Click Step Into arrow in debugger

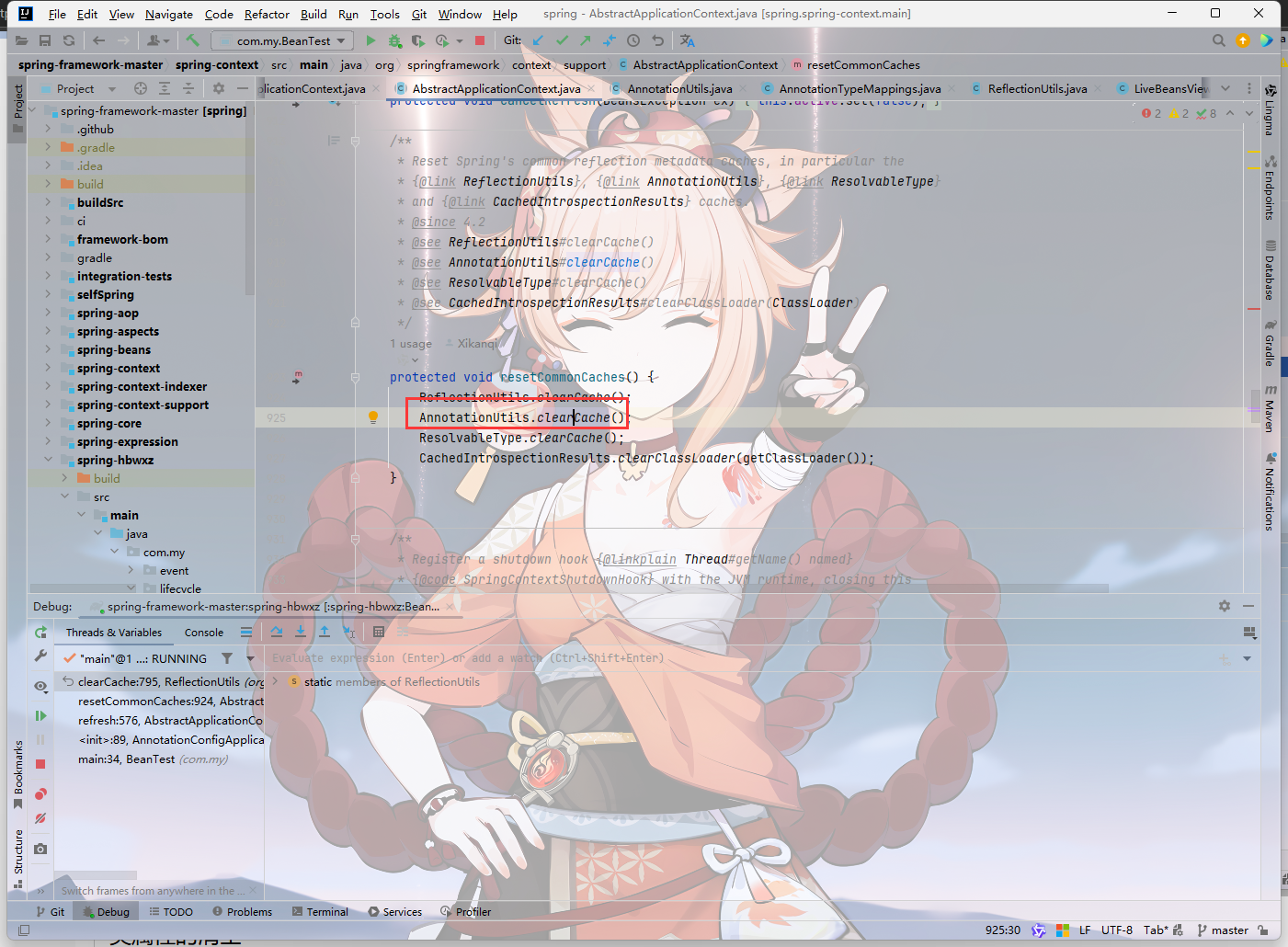[x=301, y=632]
